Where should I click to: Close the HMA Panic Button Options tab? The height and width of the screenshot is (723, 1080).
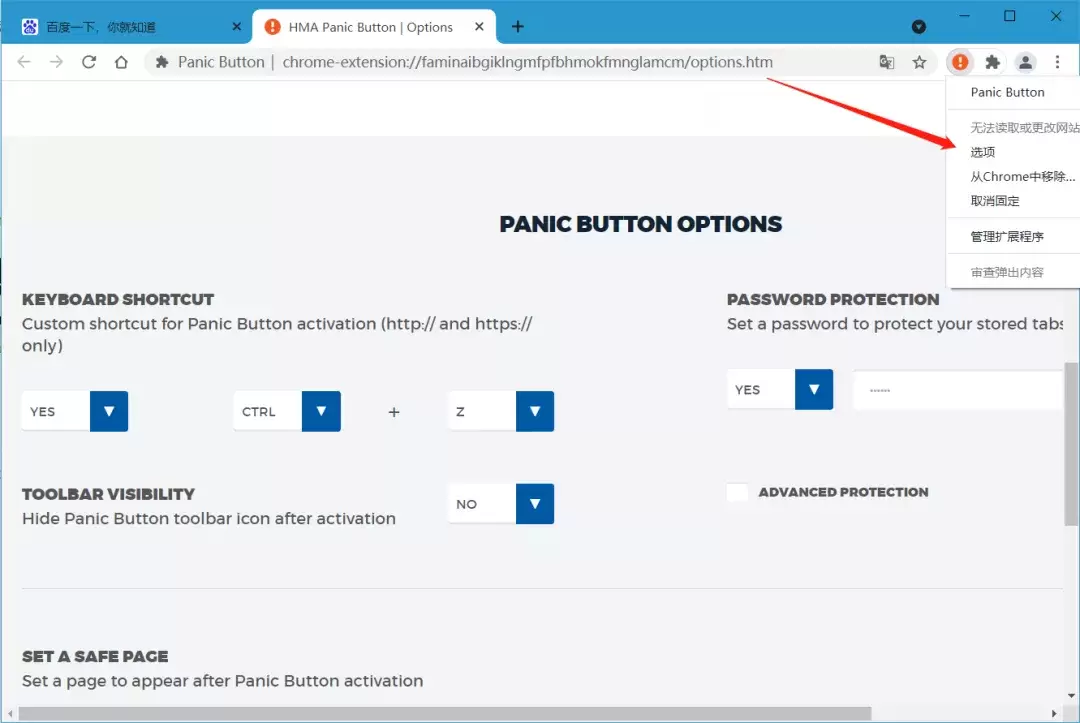coord(479,27)
